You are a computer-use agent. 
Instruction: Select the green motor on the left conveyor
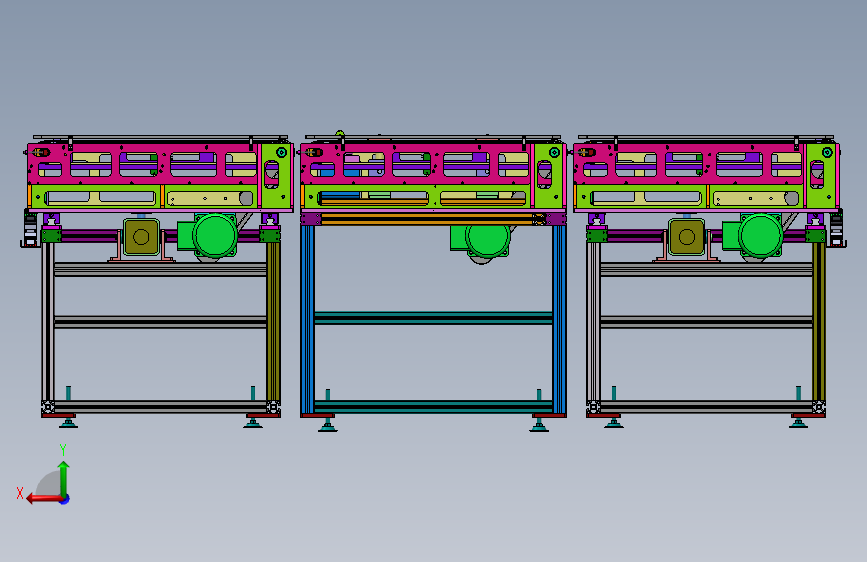208,236
